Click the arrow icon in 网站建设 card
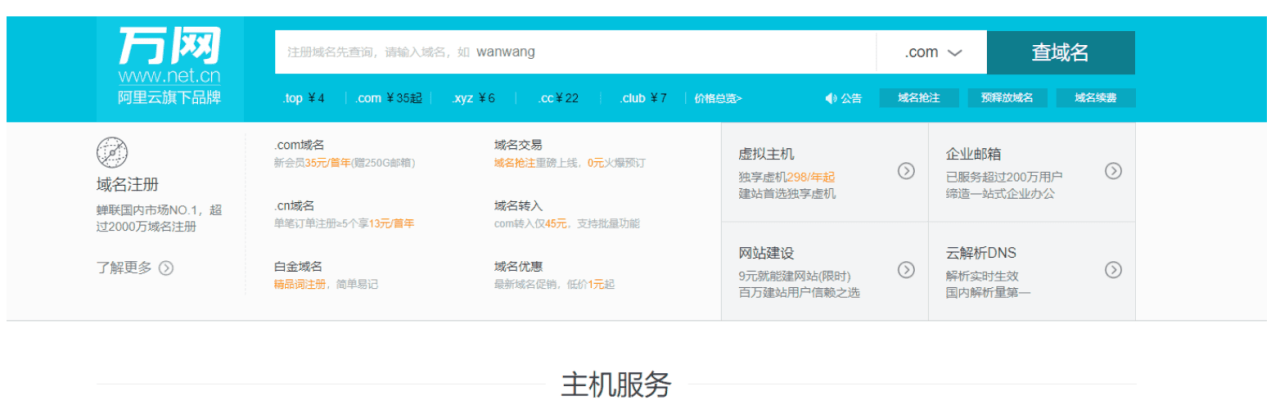The image size is (1280, 414). coord(906,269)
